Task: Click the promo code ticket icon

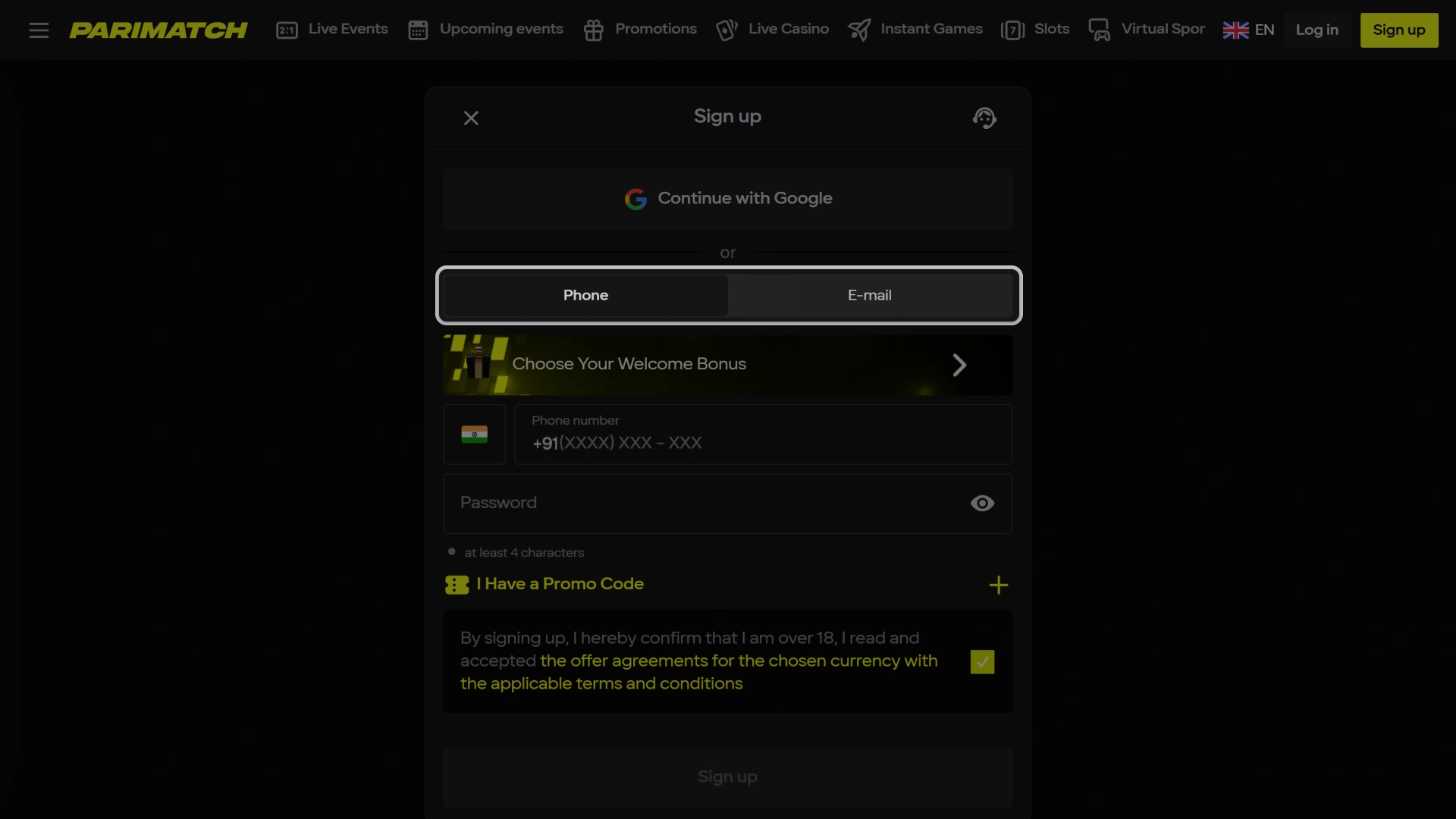Action: (x=456, y=585)
